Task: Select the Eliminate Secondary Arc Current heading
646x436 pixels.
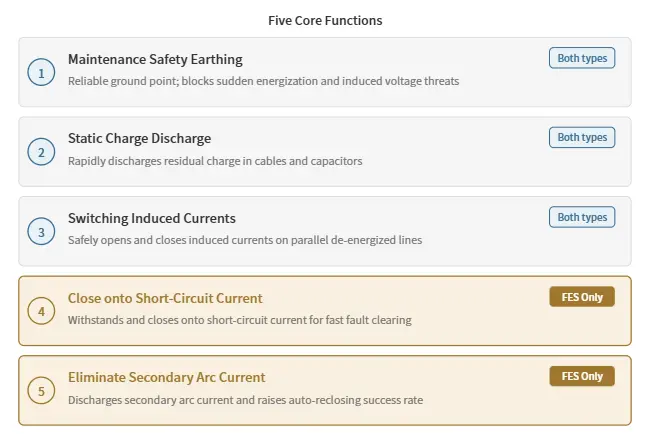Action: pos(166,377)
